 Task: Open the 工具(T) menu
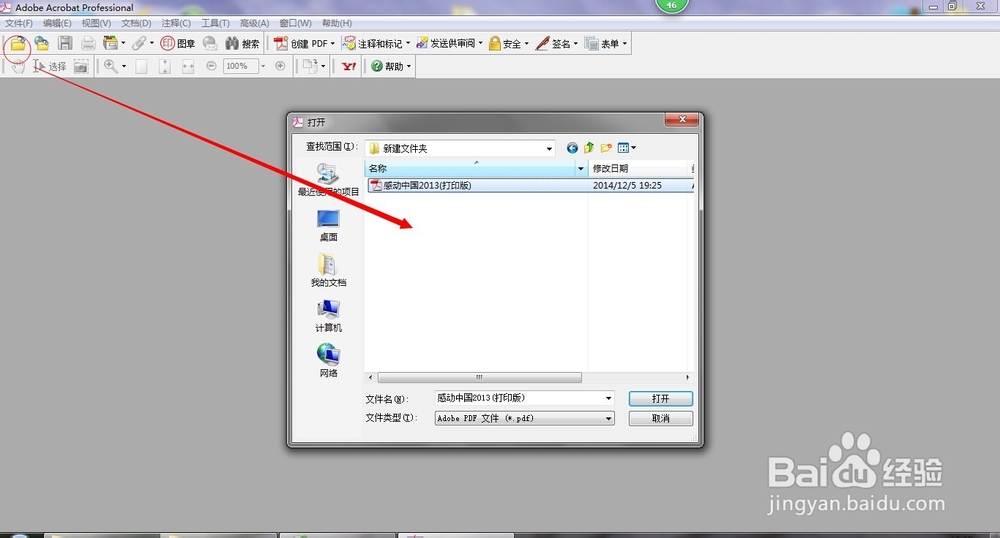coord(215,23)
